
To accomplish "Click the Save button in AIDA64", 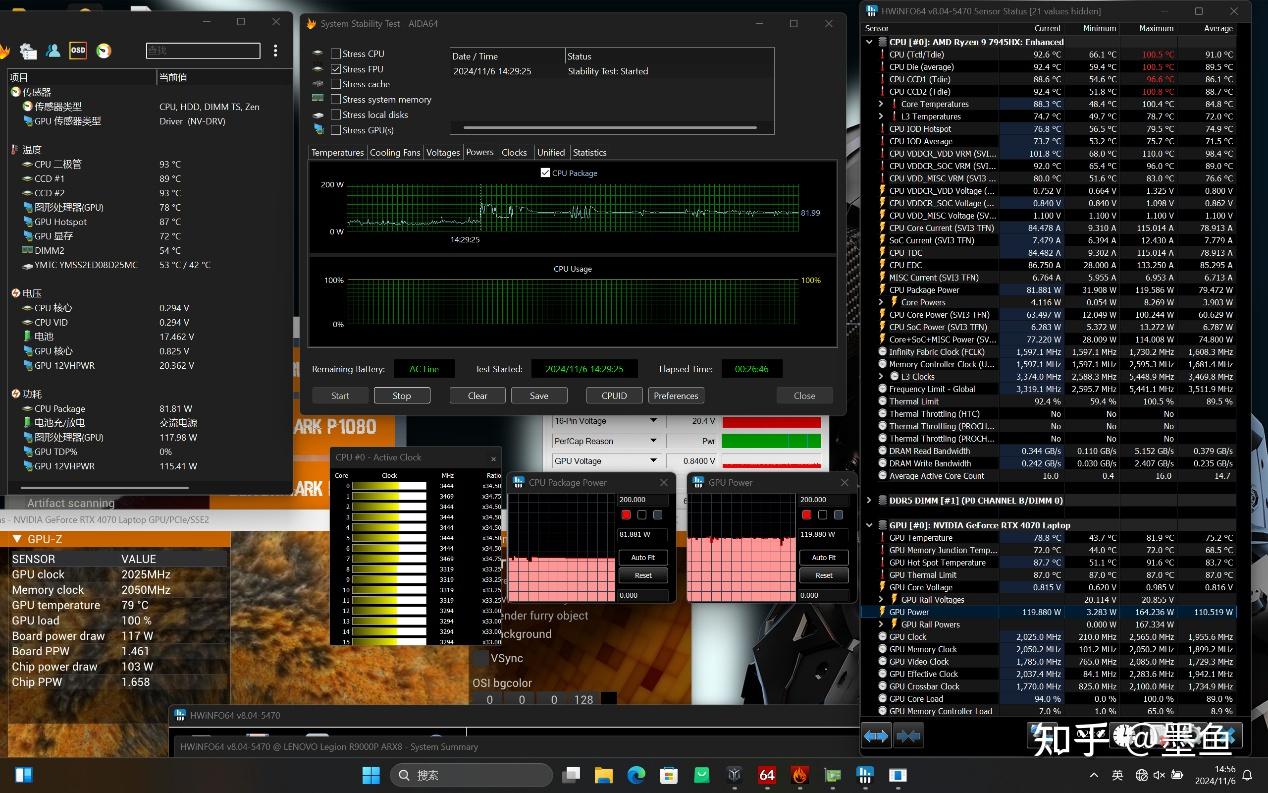I will (539, 395).
